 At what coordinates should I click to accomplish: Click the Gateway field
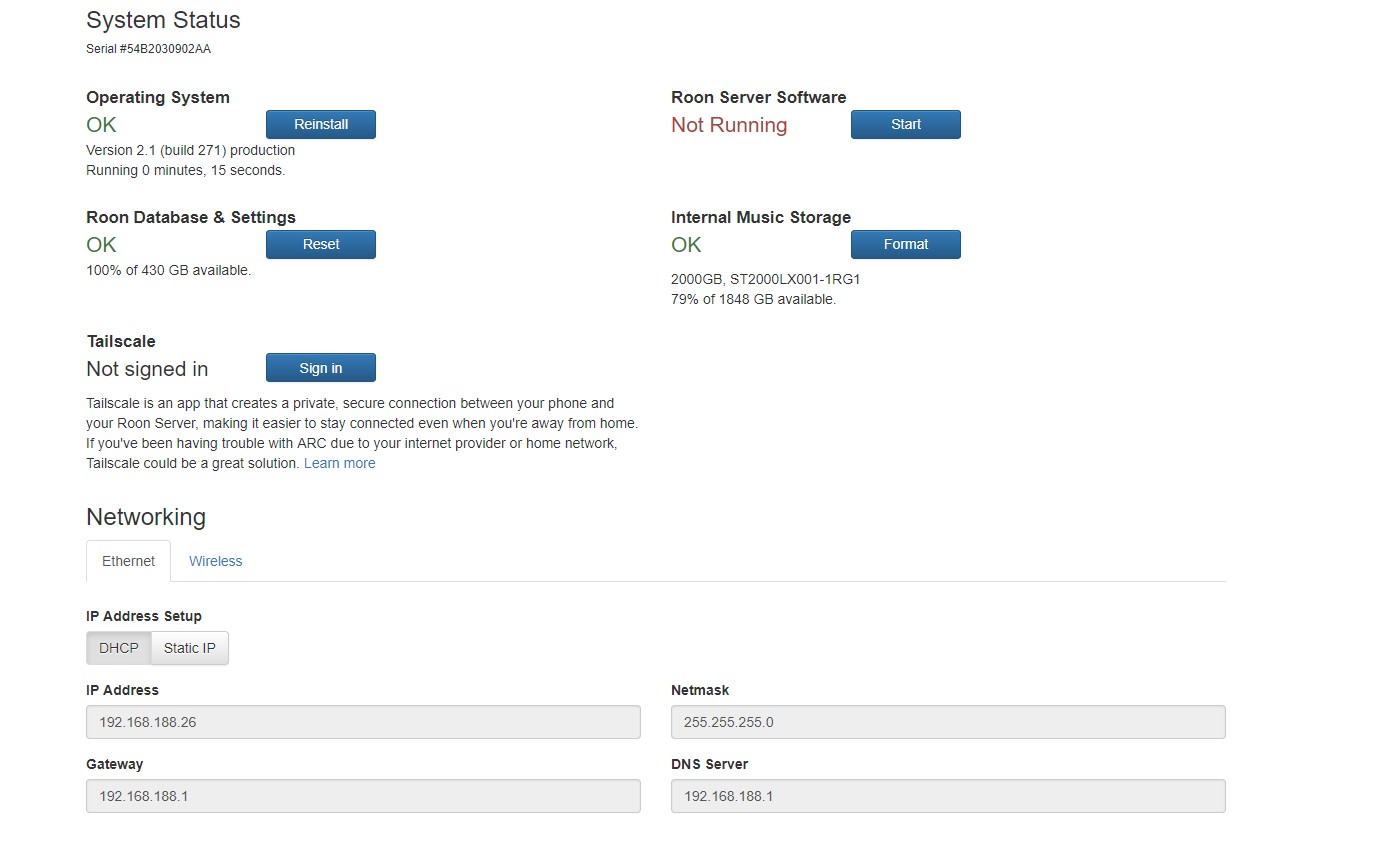(x=363, y=796)
